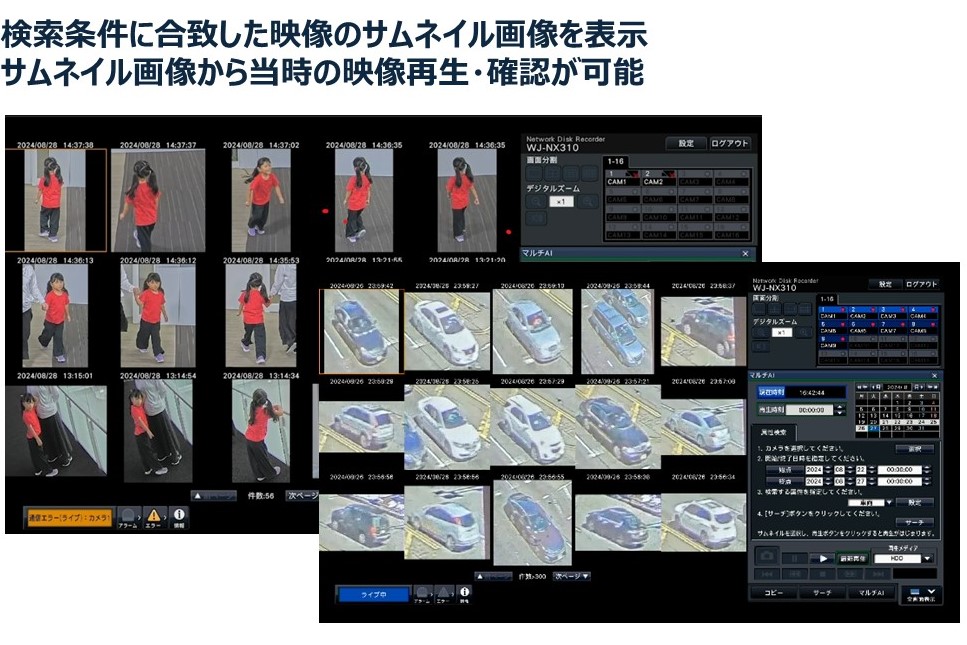The image size is (967, 645).
Task: Start playback with the play button
Action: [822, 558]
